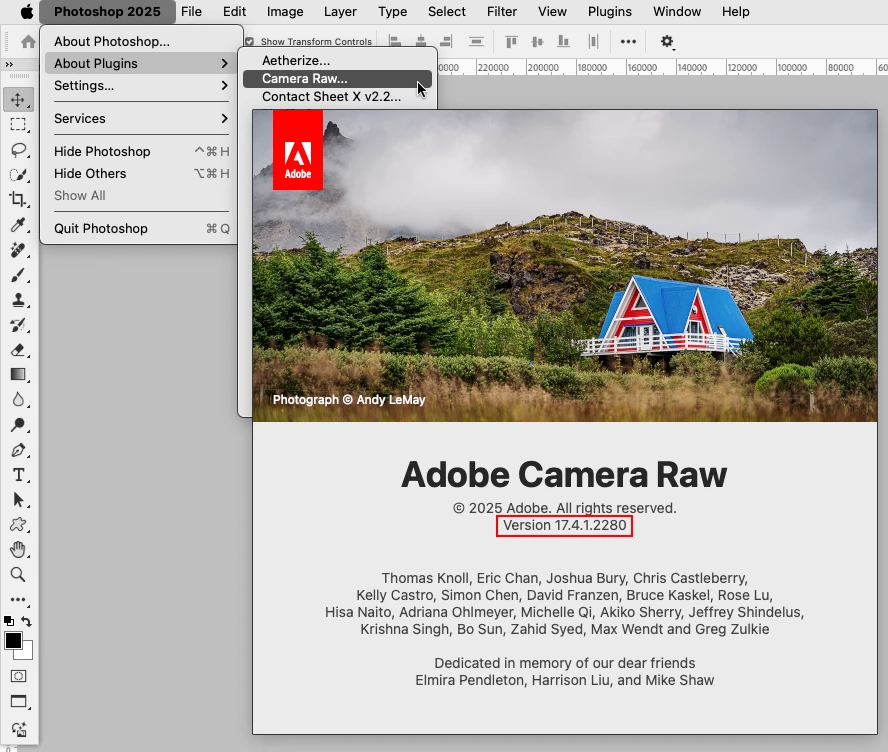Select the Eyedropper tool

click(x=18, y=225)
